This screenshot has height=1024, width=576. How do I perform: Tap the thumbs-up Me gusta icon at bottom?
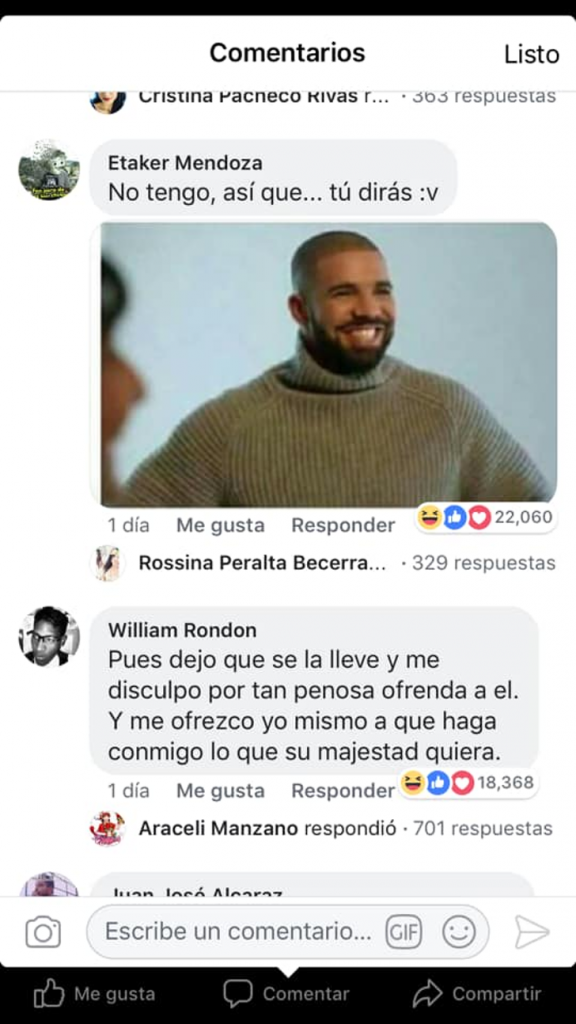(x=49, y=995)
